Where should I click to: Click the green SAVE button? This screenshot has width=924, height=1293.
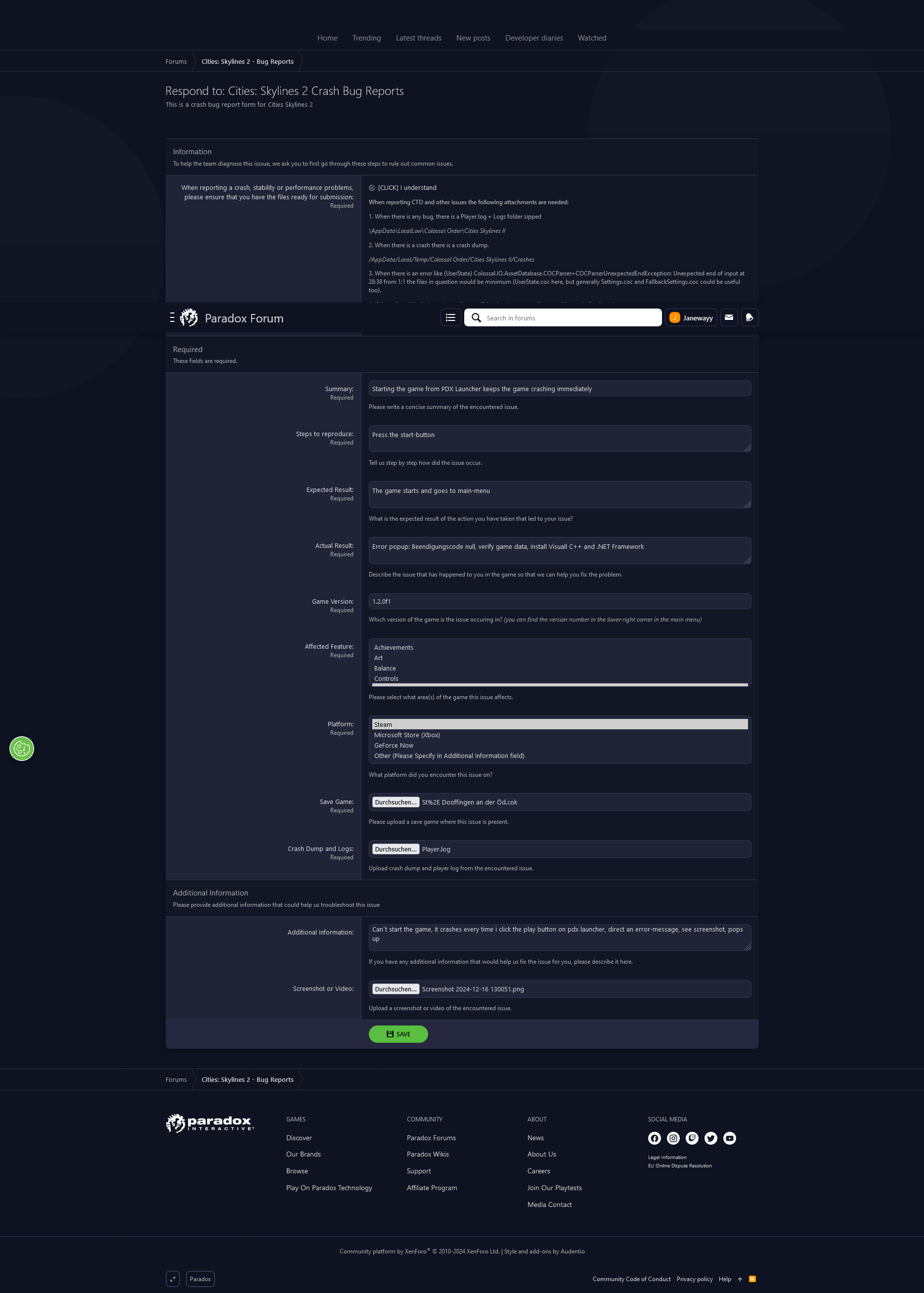(x=398, y=1034)
